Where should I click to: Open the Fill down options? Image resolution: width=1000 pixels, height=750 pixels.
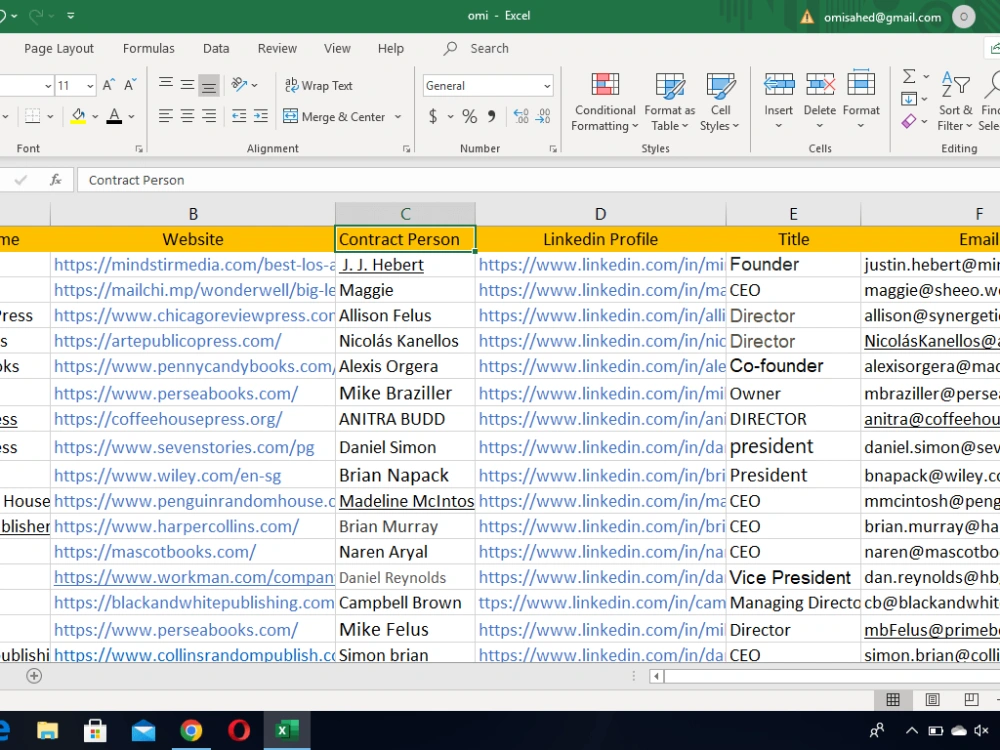(916, 99)
